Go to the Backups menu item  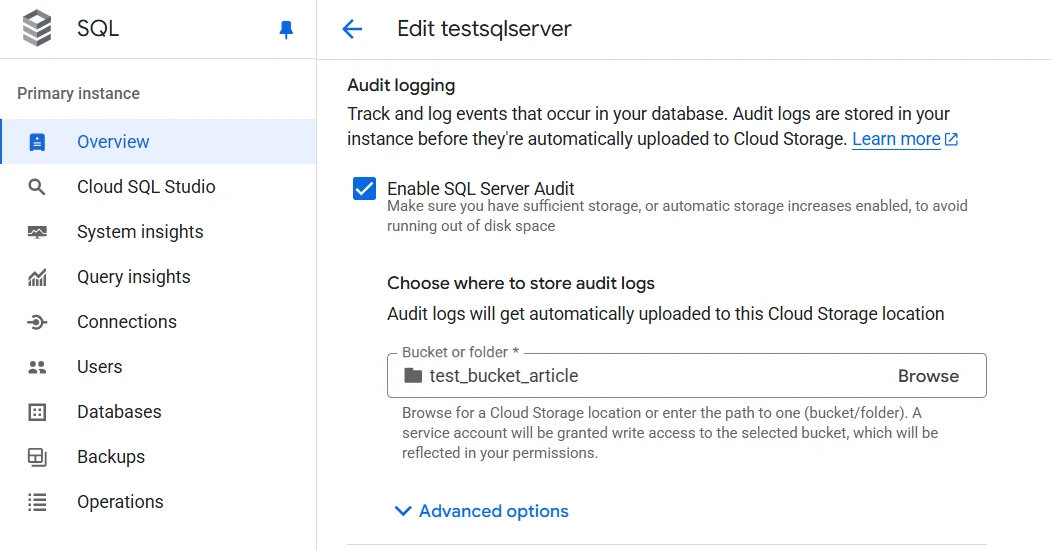pyautogui.click(x=111, y=457)
